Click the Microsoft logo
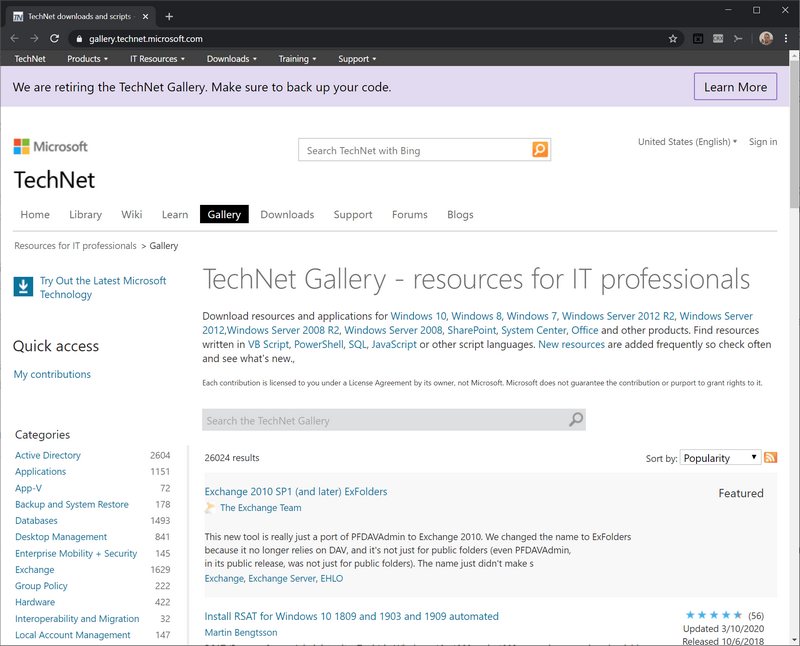The height and width of the screenshot is (646, 800). coord(51,147)
